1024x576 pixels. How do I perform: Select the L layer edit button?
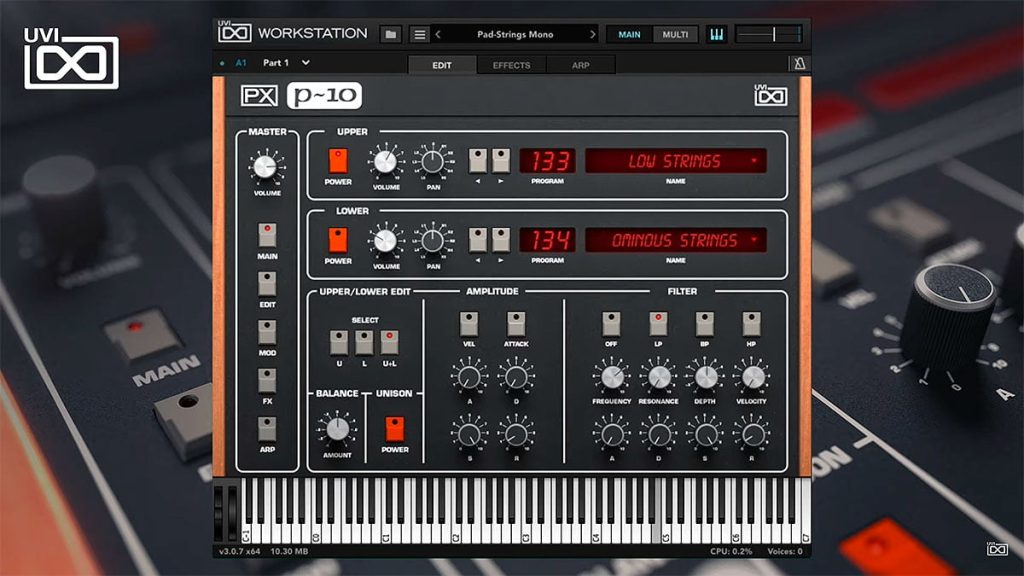364,342
